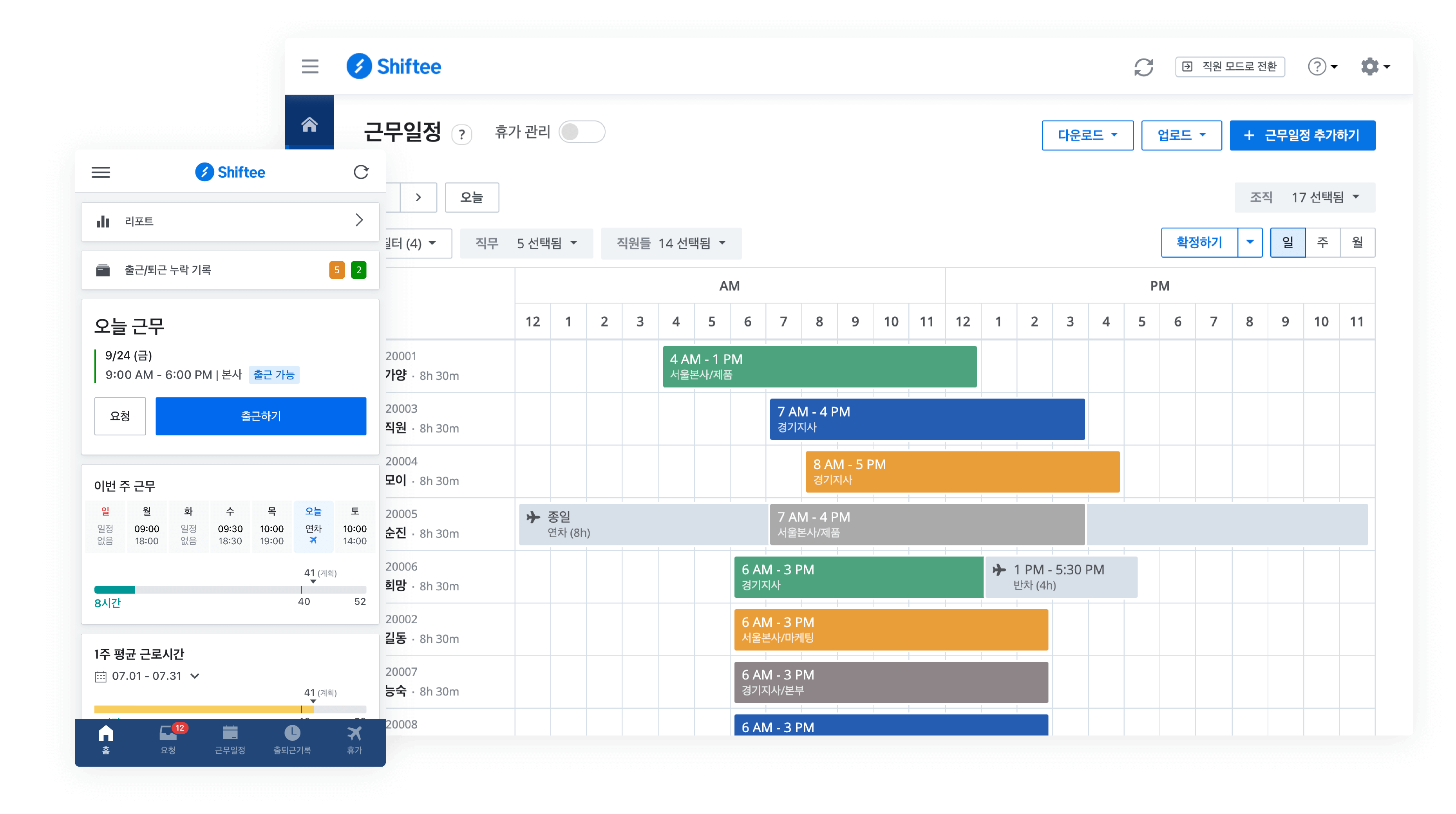The height and width of the screenshot is (814, 1456).
Task: Click the 출근하기 button
Action: (x=260, y=416)
